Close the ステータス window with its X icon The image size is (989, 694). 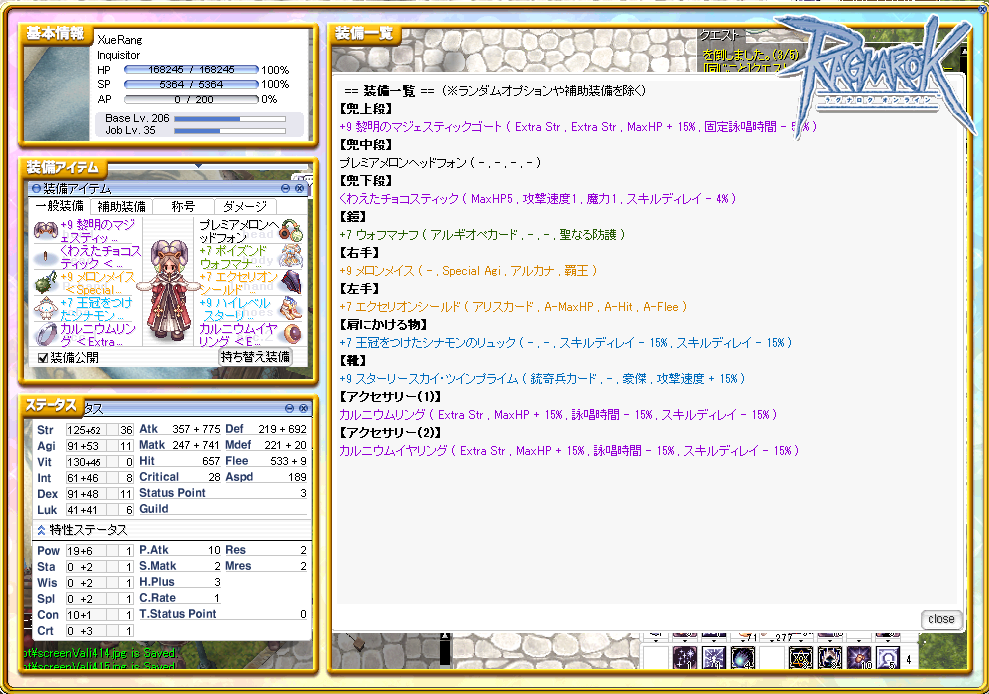[x=303, y=408]
